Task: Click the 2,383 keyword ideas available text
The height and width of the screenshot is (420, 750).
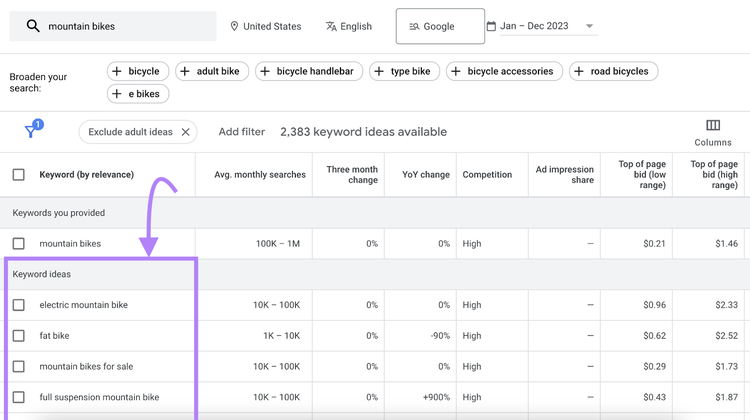Action: point(364,132)
